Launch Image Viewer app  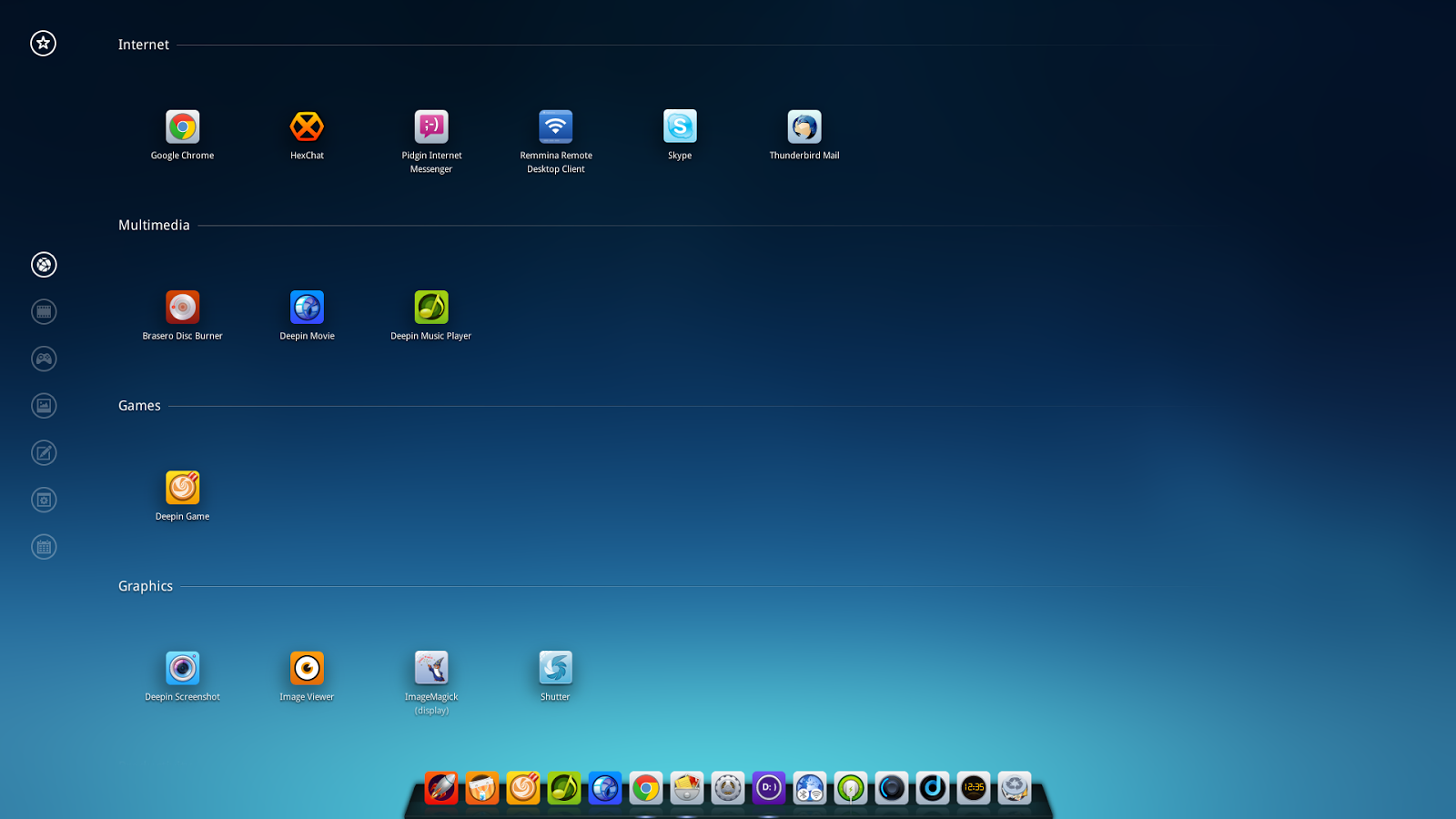[x=307, y=669]
